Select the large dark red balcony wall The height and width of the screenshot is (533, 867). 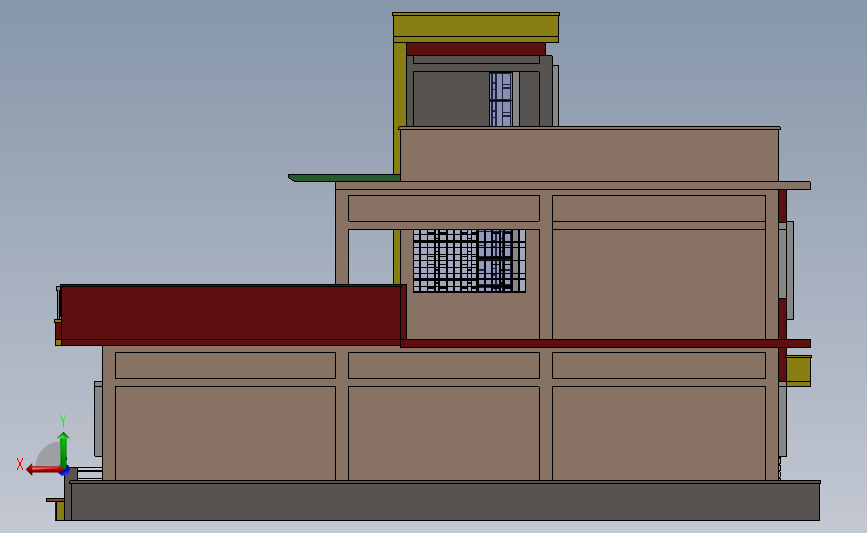231,315
